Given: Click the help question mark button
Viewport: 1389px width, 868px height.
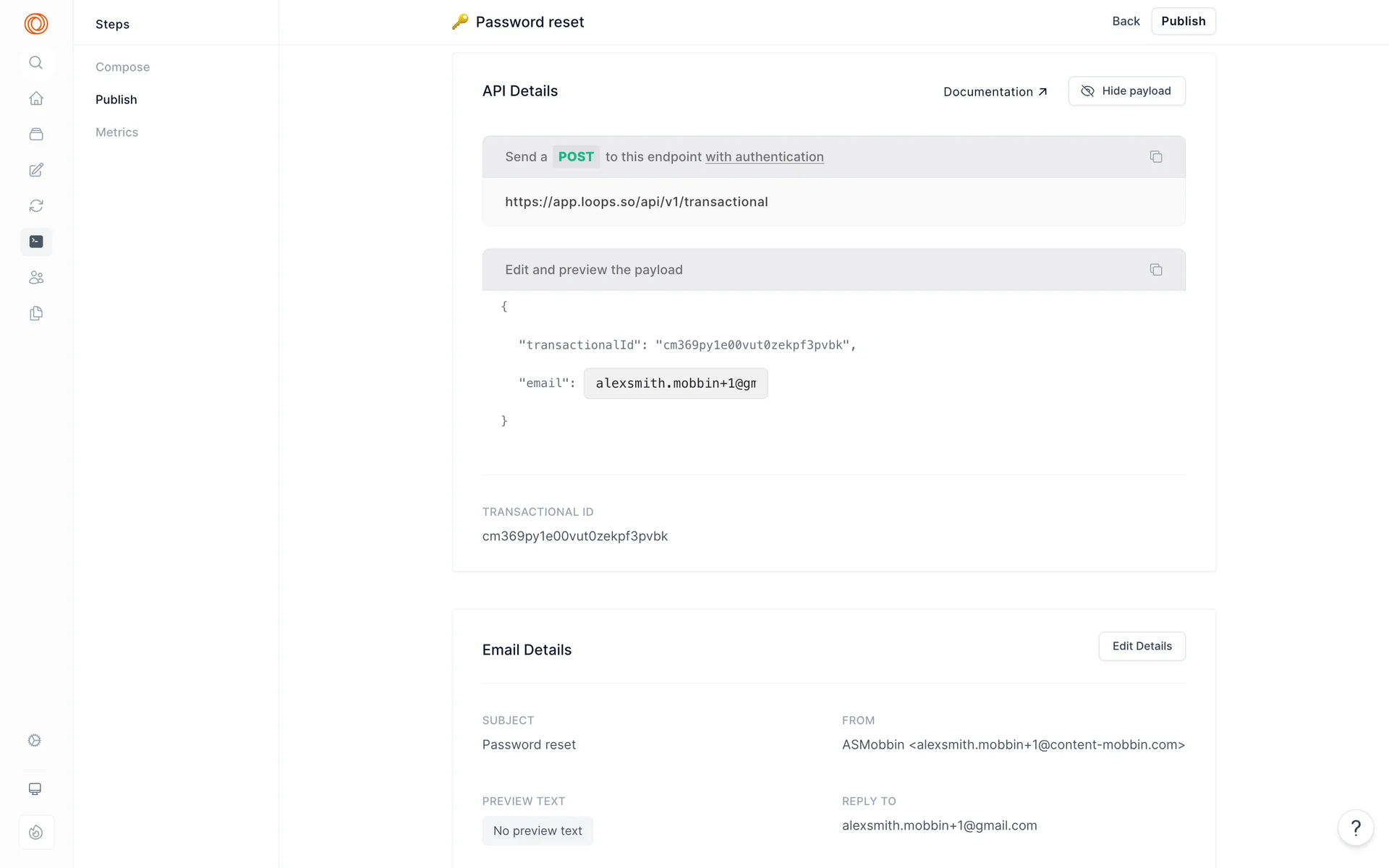Looking at the screenshot, I should pyautogui.click(x=1355, y=827).
